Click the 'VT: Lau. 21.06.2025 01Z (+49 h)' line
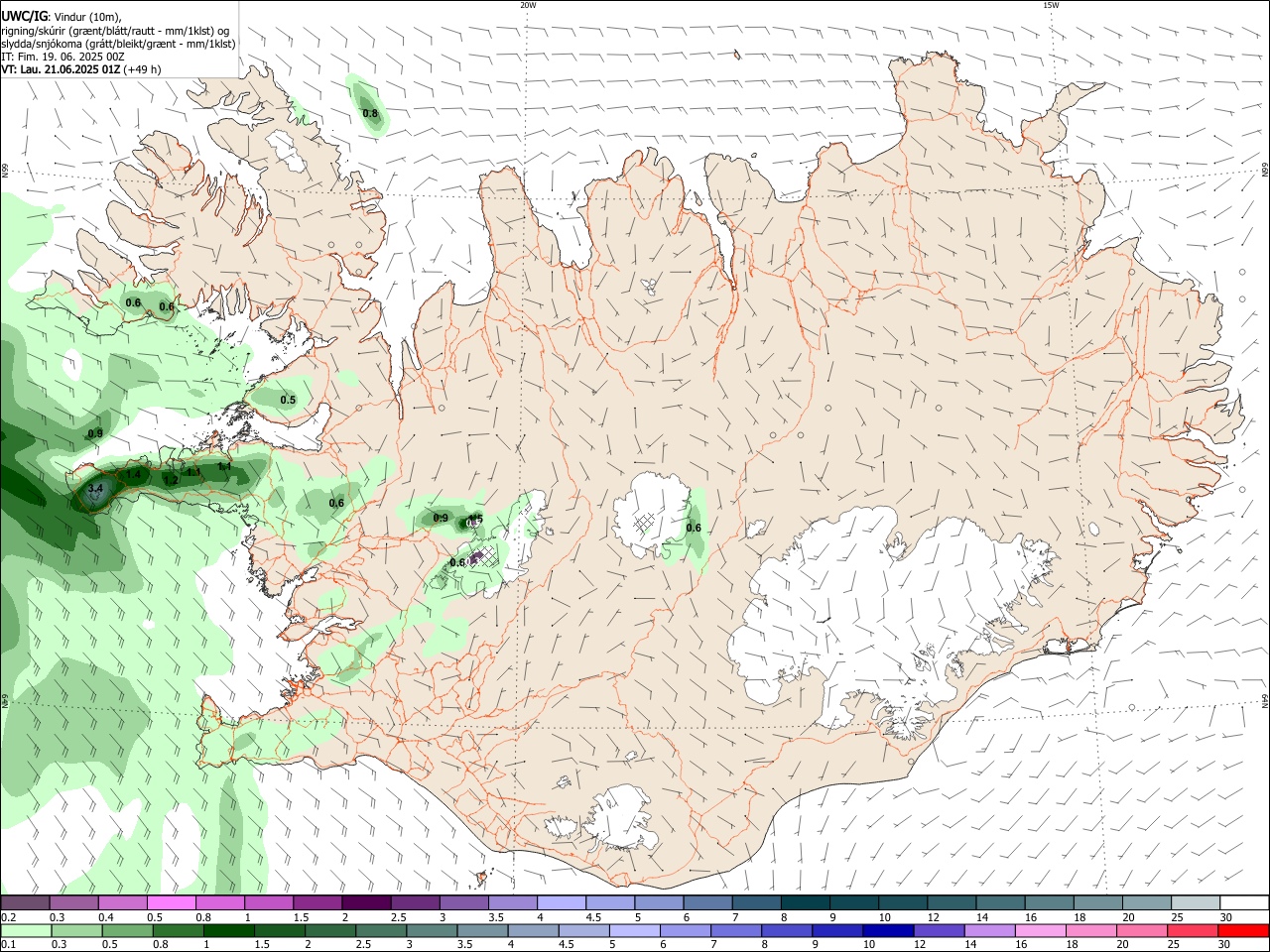This screenshot has height=952, width=1270. 80,69
